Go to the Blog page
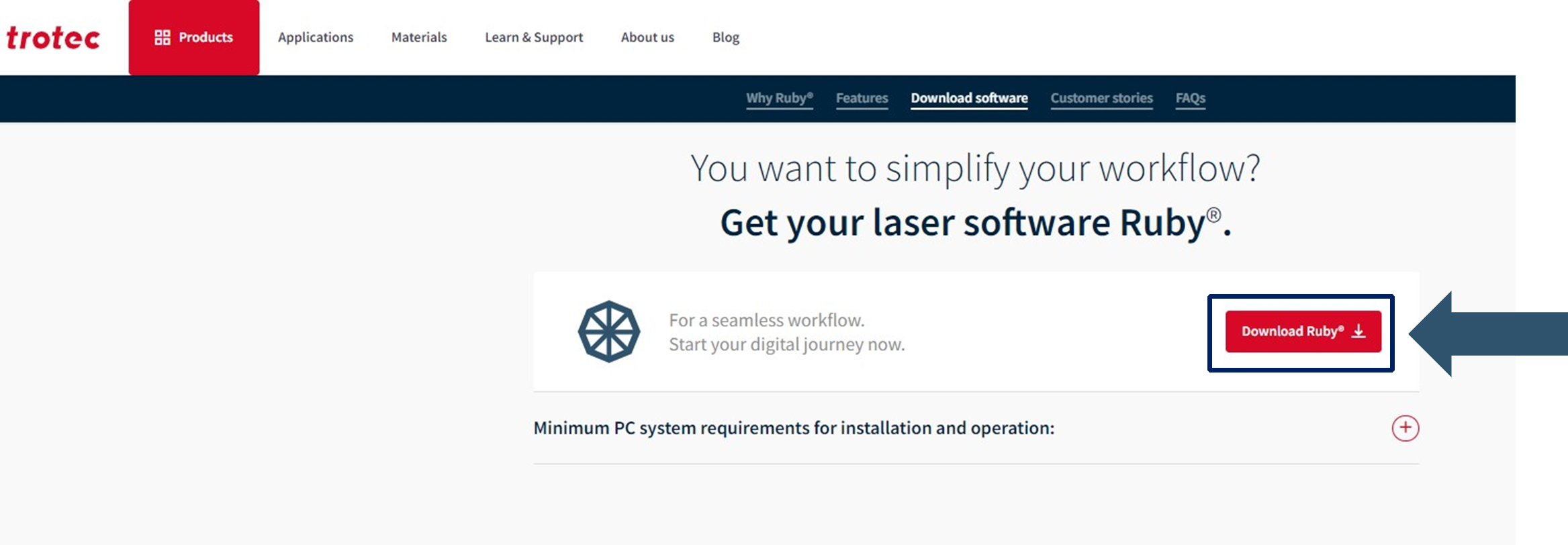The image size is (1568, 545). click(x=726, y=38)
